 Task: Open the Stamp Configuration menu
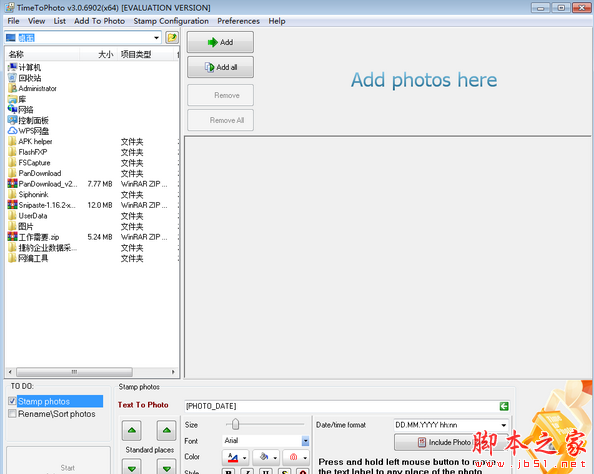point(171,21)
